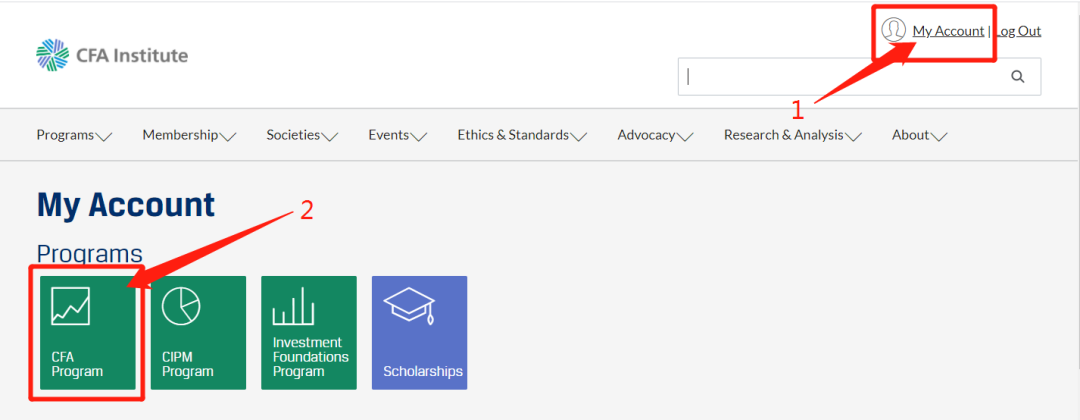Screen dimensions: 1080x420
Task: Expand the About menu
Action: (x=920, y=135)
